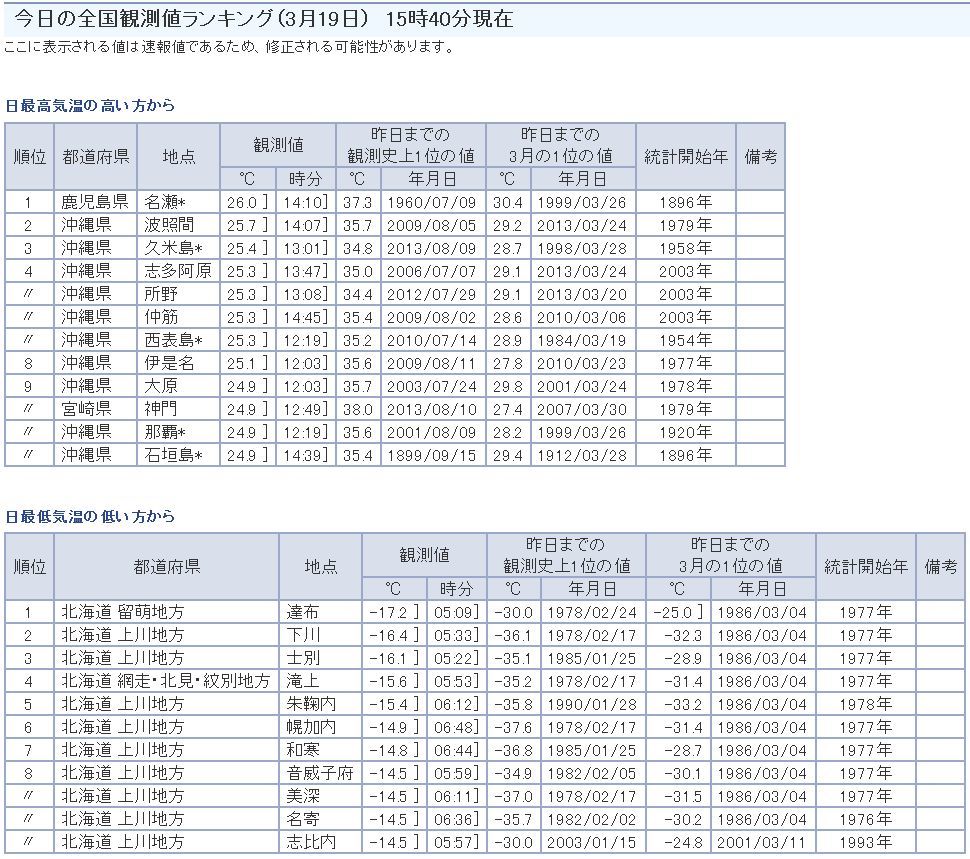970x859 pixels.
Task: Click the 北海道 網走・北見・紋別地方 region cell
Action: [x=165, y=681]
